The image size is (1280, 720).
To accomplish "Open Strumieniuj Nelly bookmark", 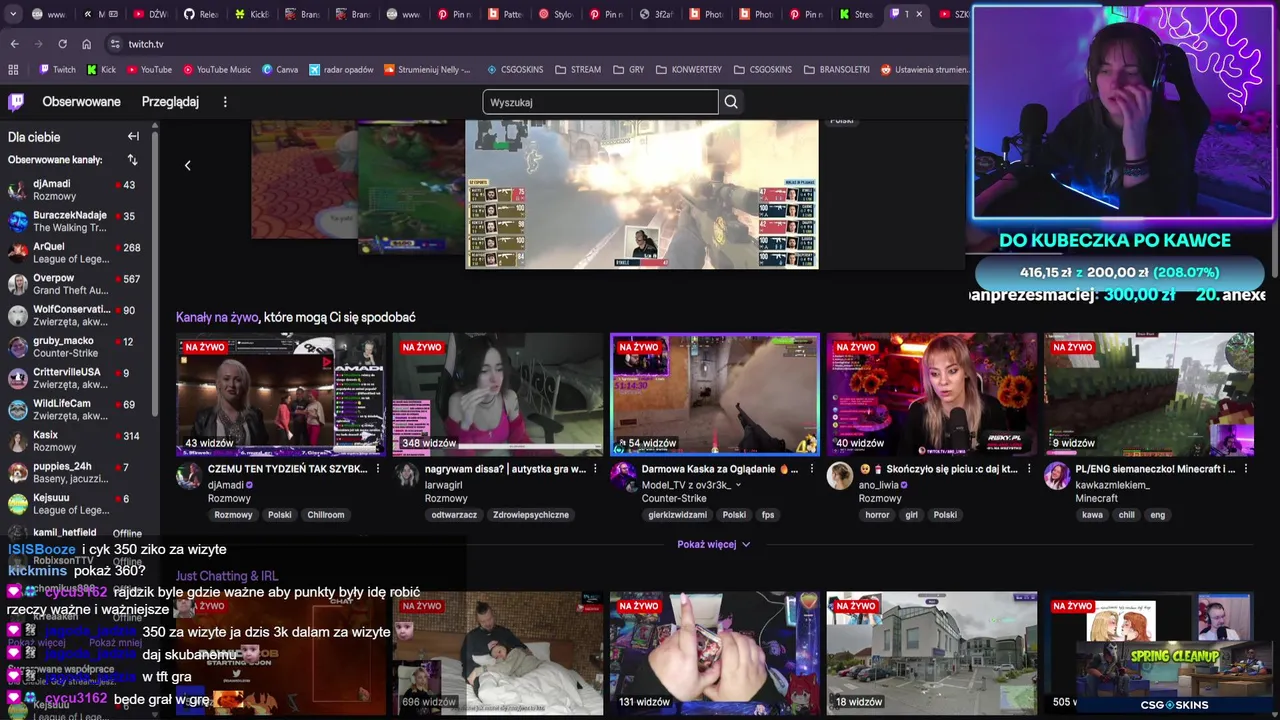I will tap(427, 70).
